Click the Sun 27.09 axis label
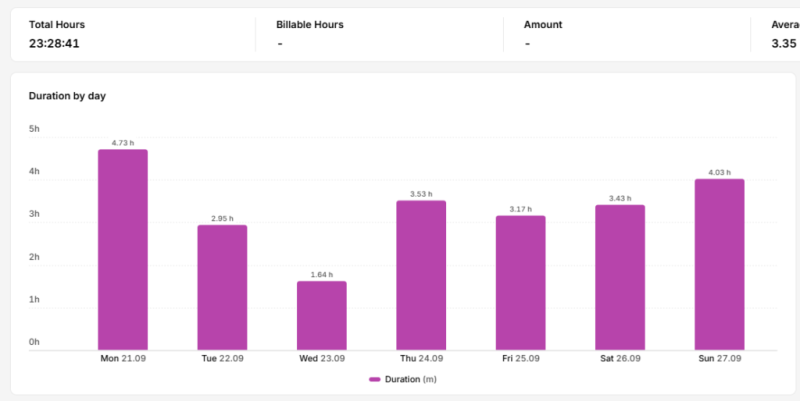Image resolution: width=800 pixels, height=401 pixels. 719,359
